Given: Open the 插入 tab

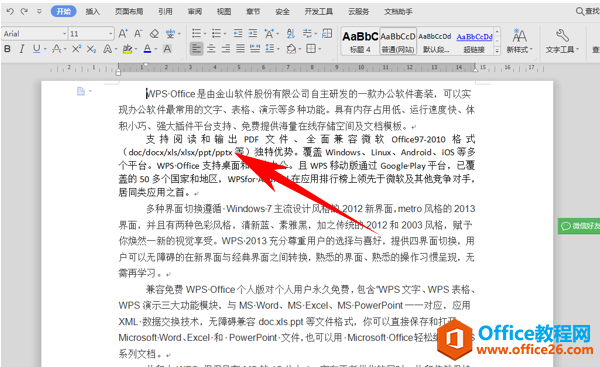Looking at the screenshot, I should click(93, 11).
